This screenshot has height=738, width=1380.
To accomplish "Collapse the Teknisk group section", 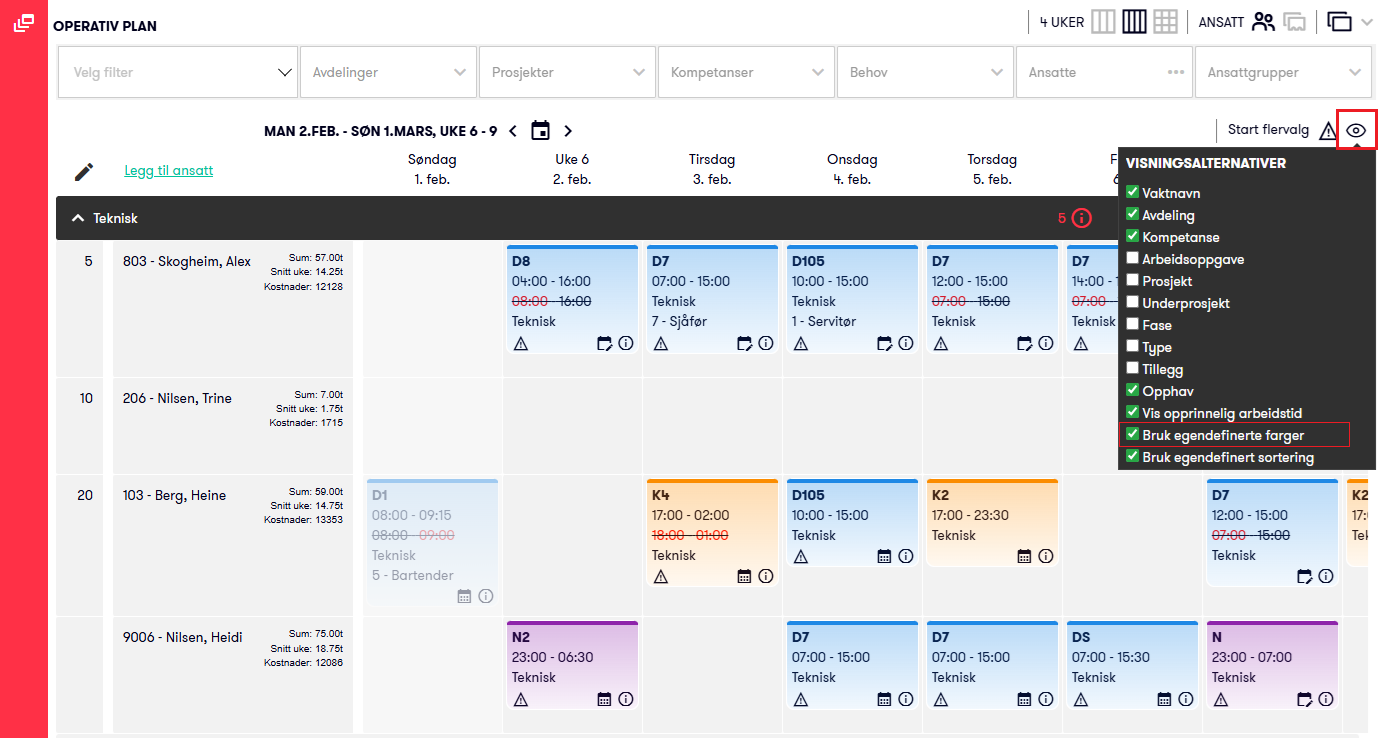I will [x=76, y=217].
